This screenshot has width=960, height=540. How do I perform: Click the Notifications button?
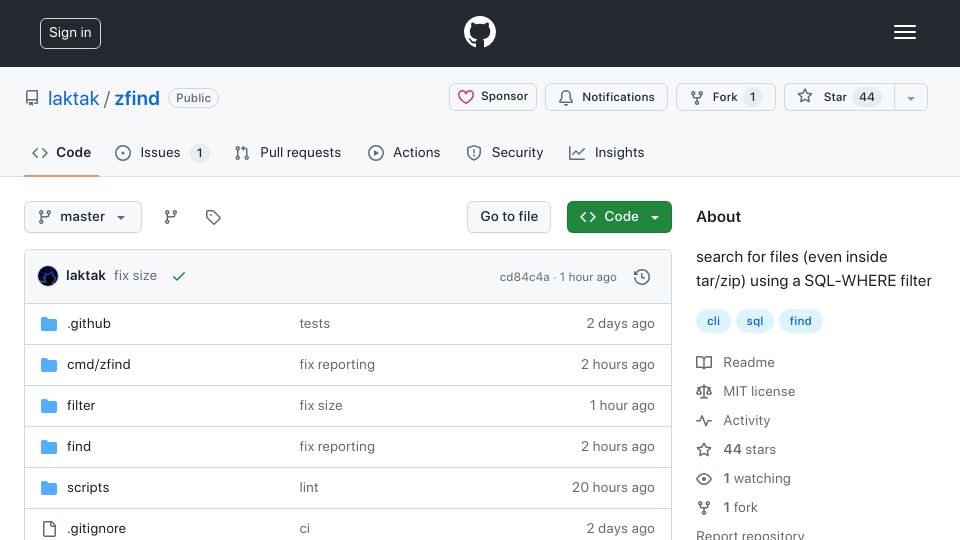click(x=606, y=97)
